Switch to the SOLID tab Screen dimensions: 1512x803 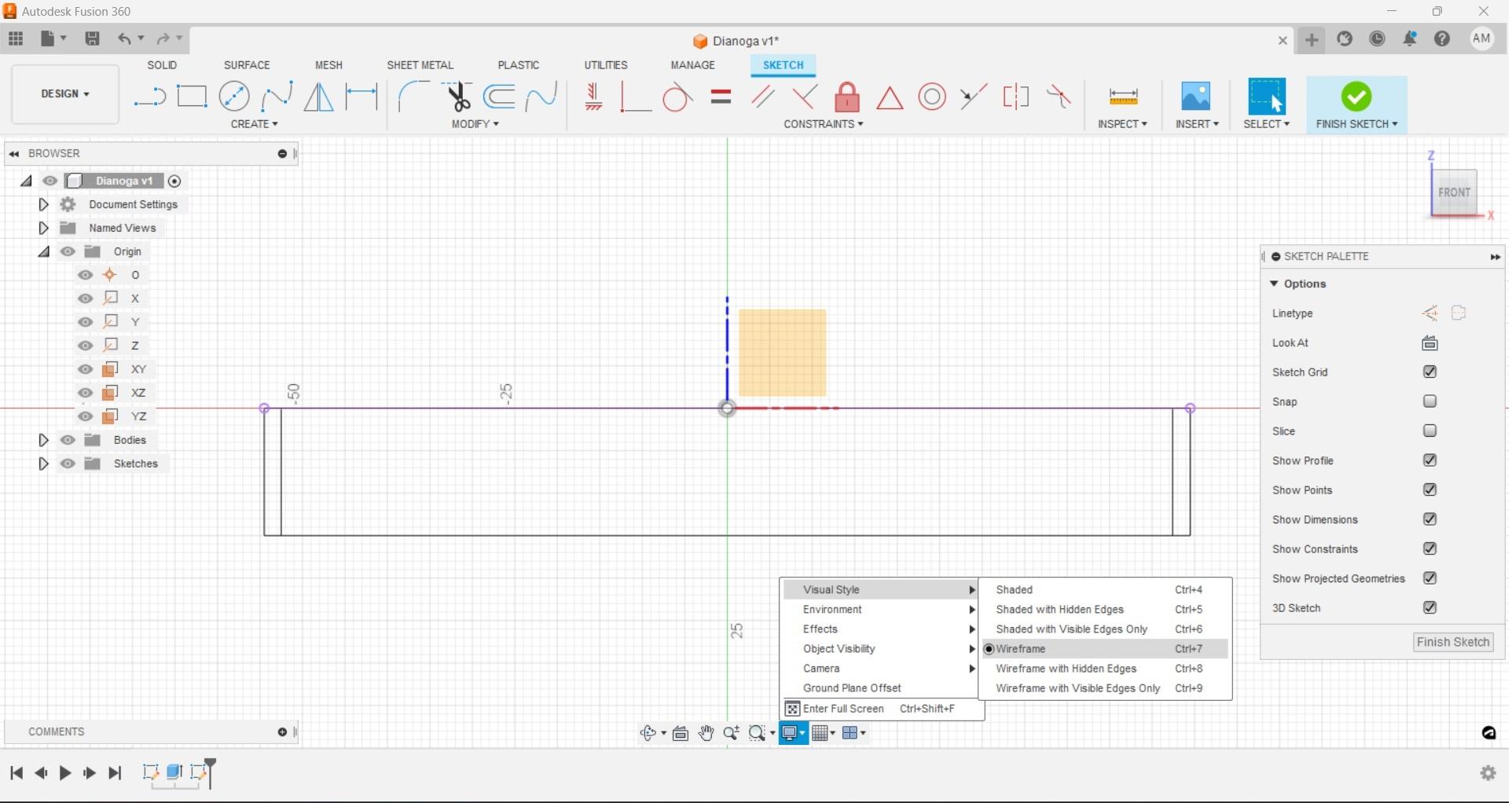(161, 64)
